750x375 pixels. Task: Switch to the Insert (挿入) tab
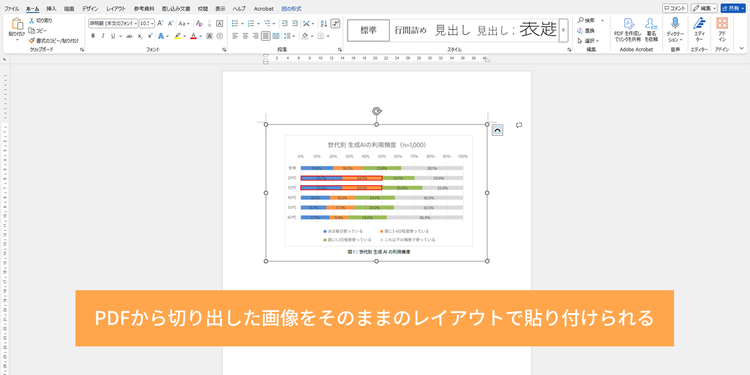51,9
